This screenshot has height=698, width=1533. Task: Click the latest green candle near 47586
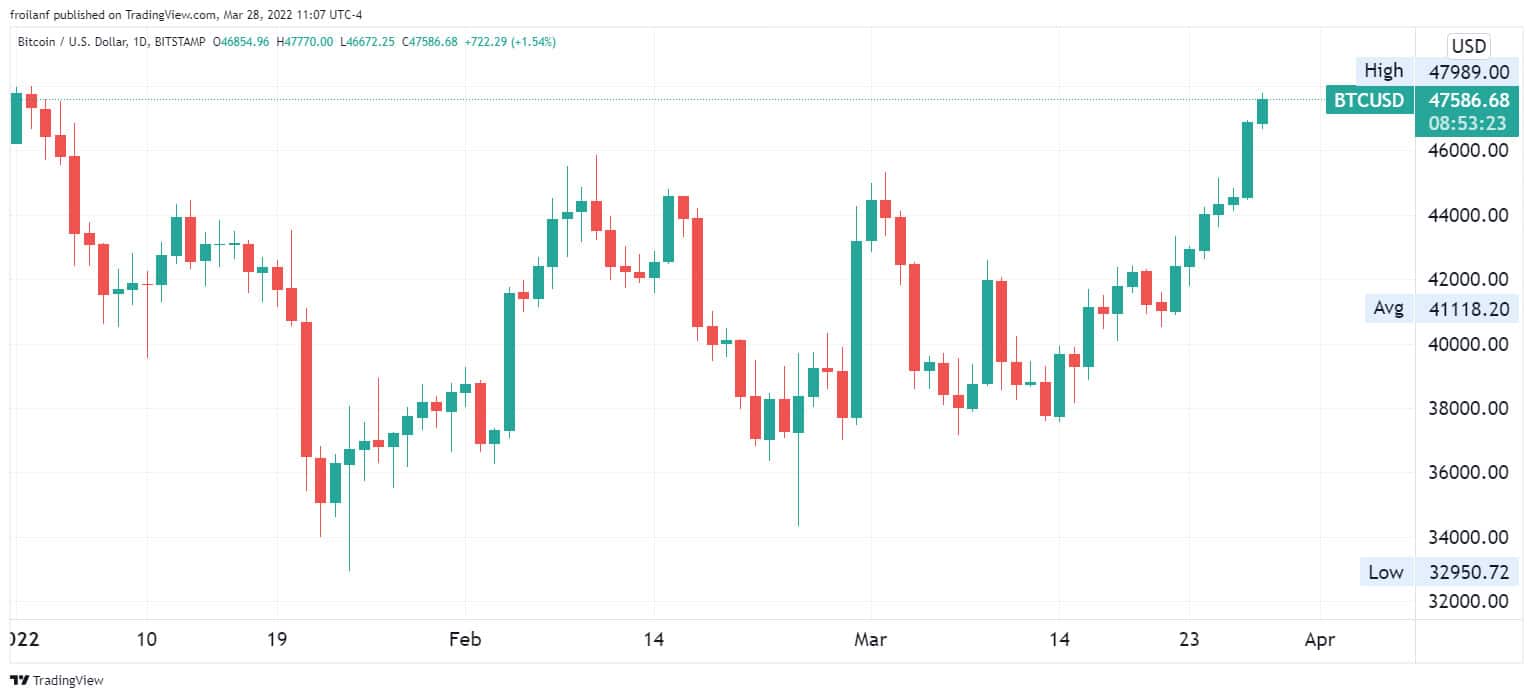(x=1262, y=111)
